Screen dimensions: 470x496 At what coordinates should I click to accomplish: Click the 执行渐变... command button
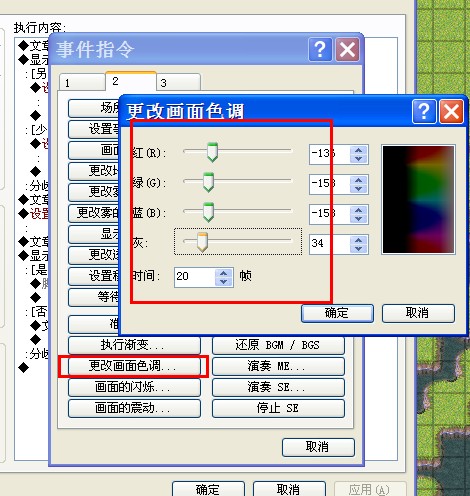pyautogui.click(x=134, y=345)
